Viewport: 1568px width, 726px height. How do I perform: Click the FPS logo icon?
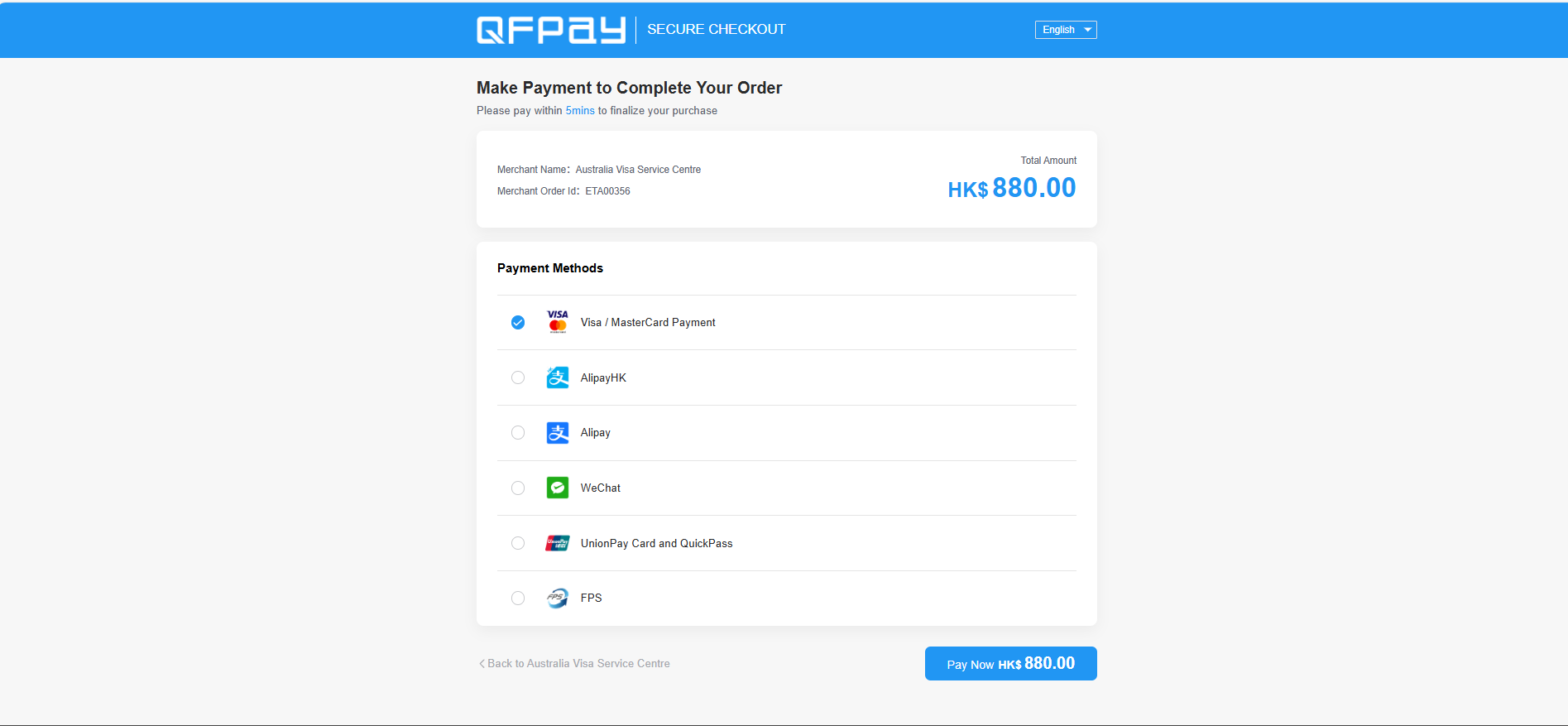[x=558, y=598]
